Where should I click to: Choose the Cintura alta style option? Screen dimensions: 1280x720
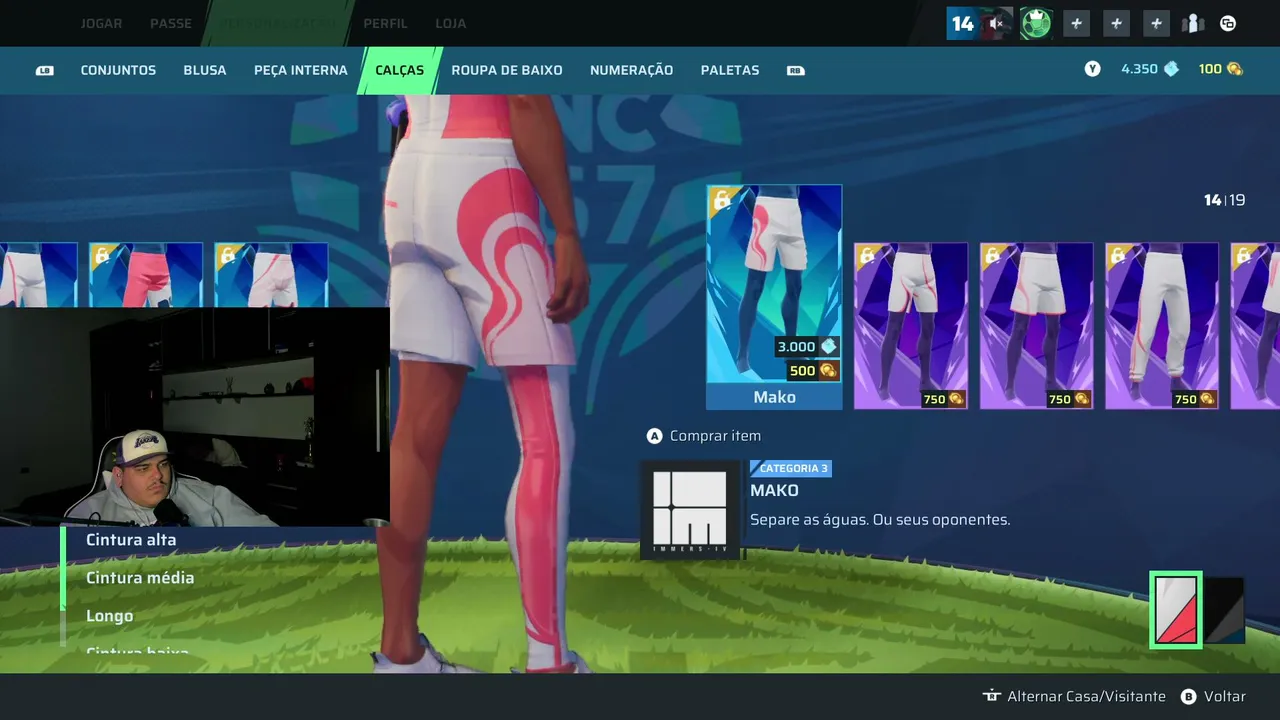point(131,540)
